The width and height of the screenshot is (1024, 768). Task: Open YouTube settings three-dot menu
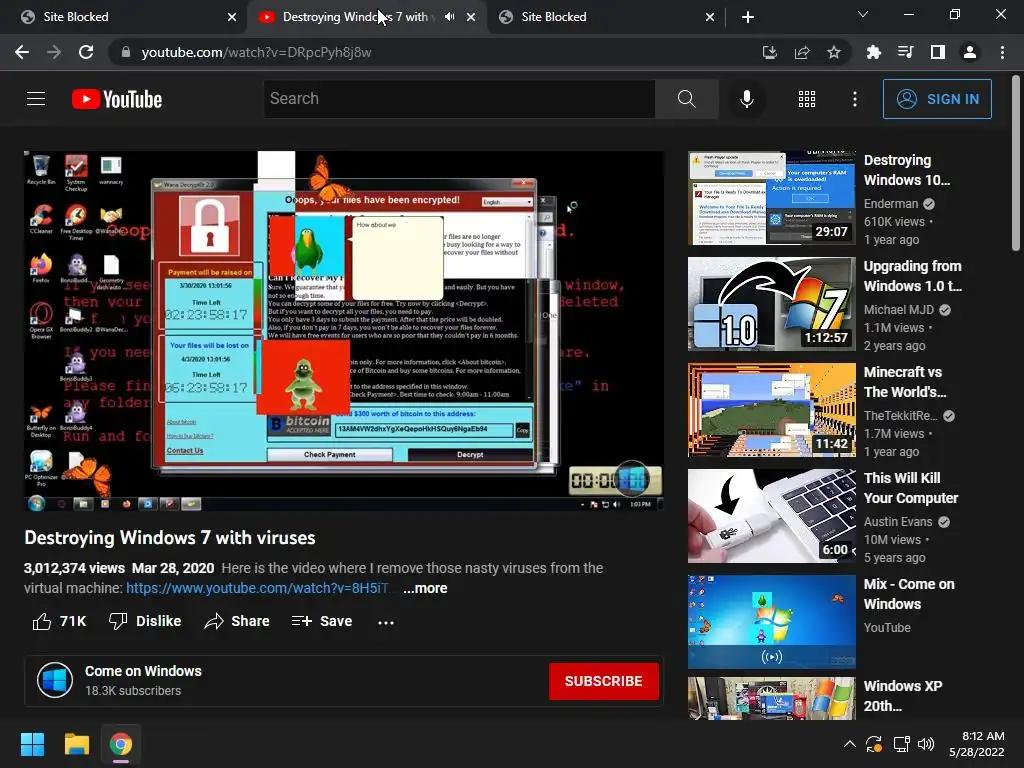tap(854, 99)
